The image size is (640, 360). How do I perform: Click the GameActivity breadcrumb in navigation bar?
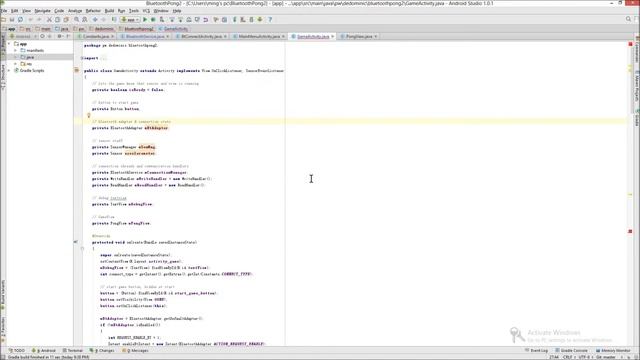point(173,29)
